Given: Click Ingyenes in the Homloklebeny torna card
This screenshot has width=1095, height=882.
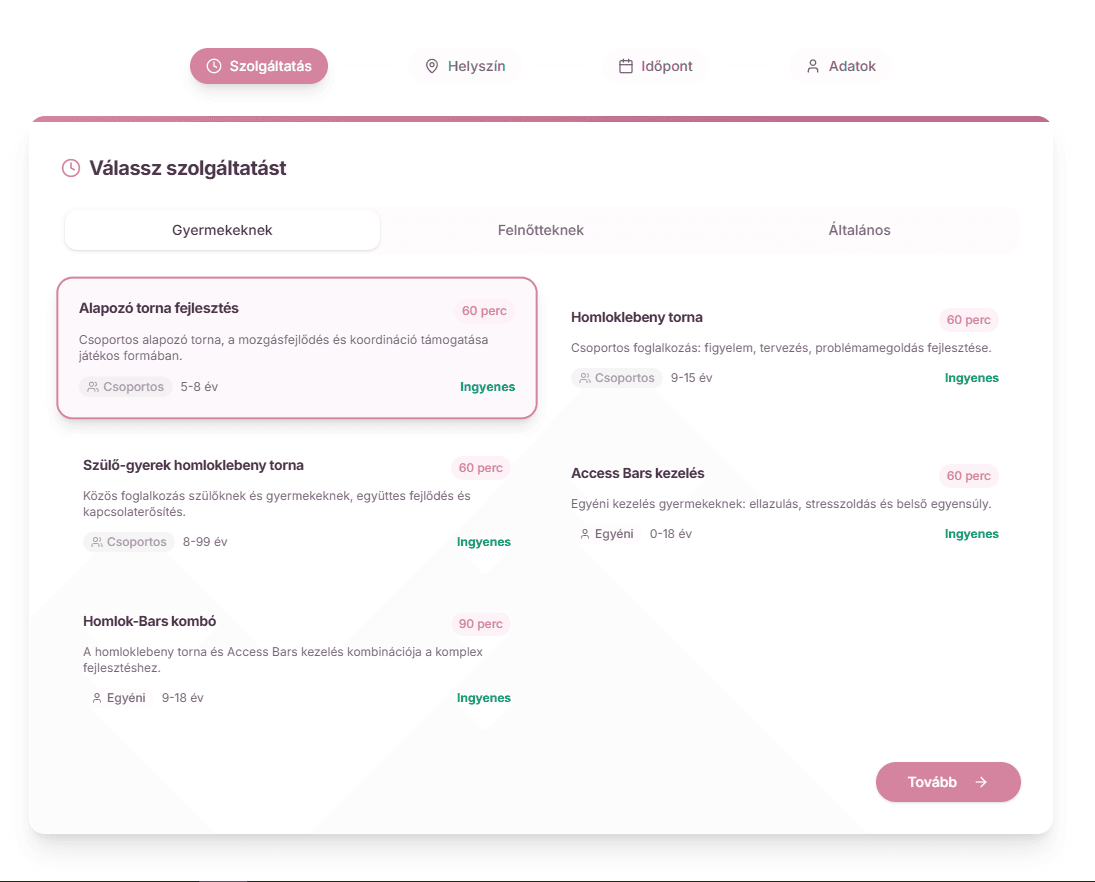Looking at the screenshot, I should click(x=971, y=378).
